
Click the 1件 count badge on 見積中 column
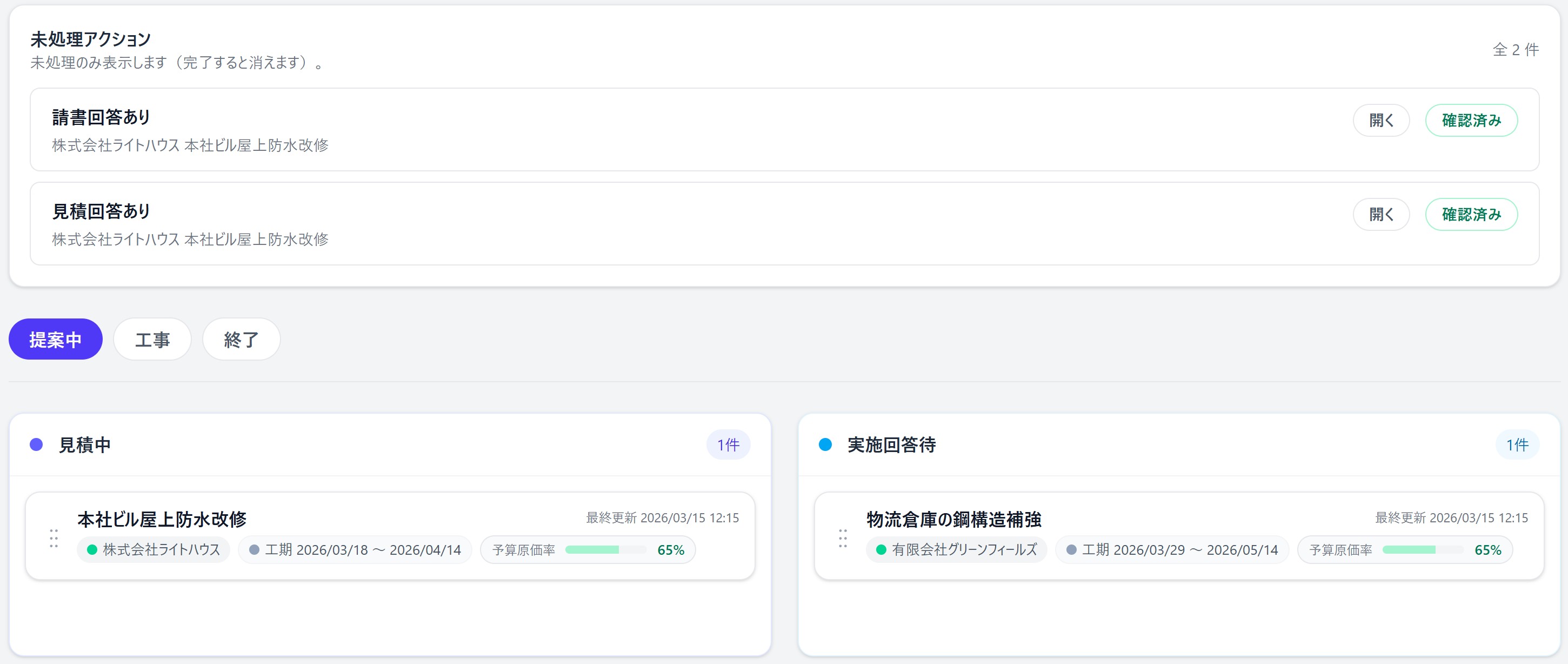[728, 444]
